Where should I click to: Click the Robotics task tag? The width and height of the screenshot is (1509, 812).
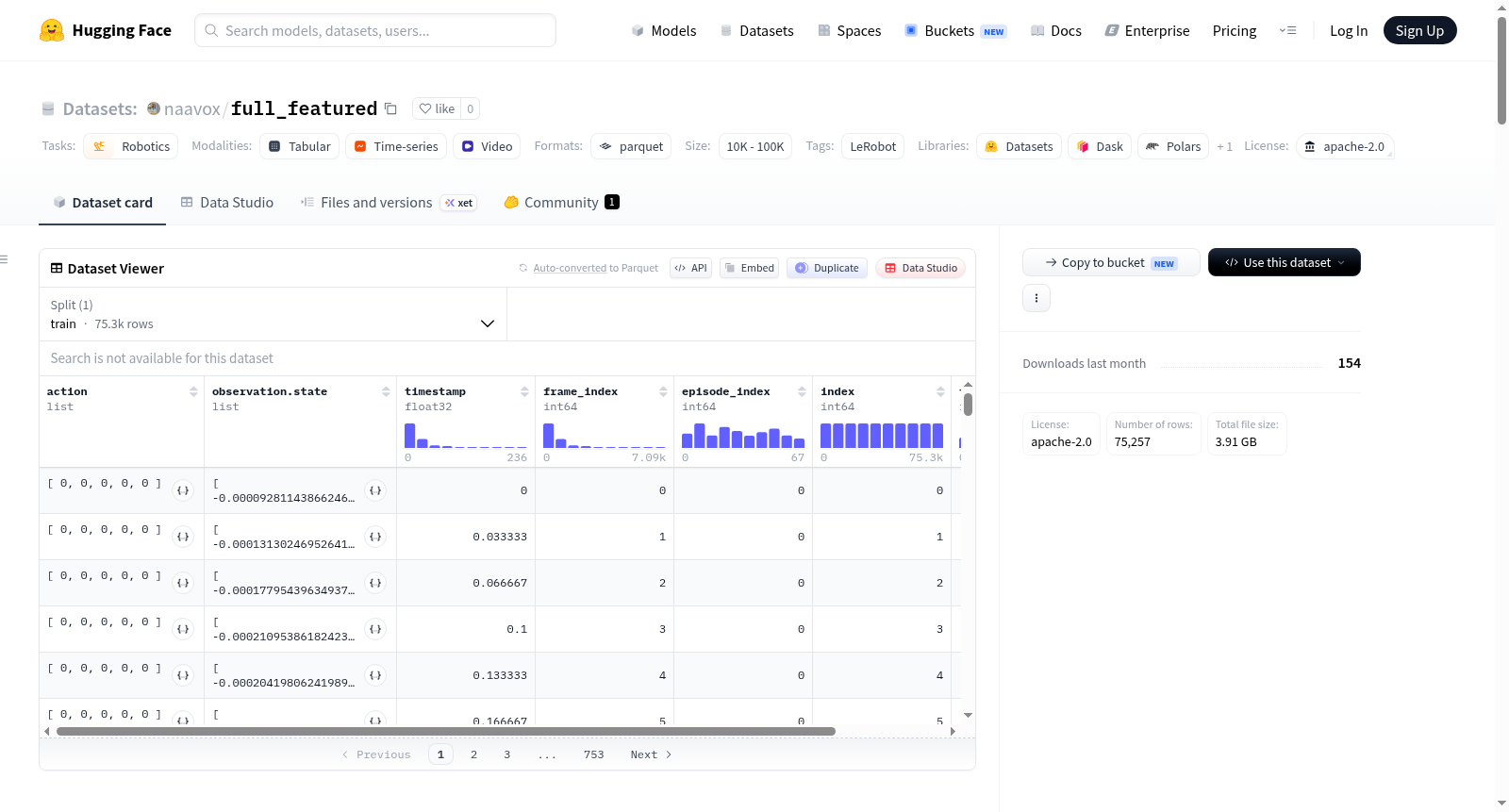tap(131, 146)
